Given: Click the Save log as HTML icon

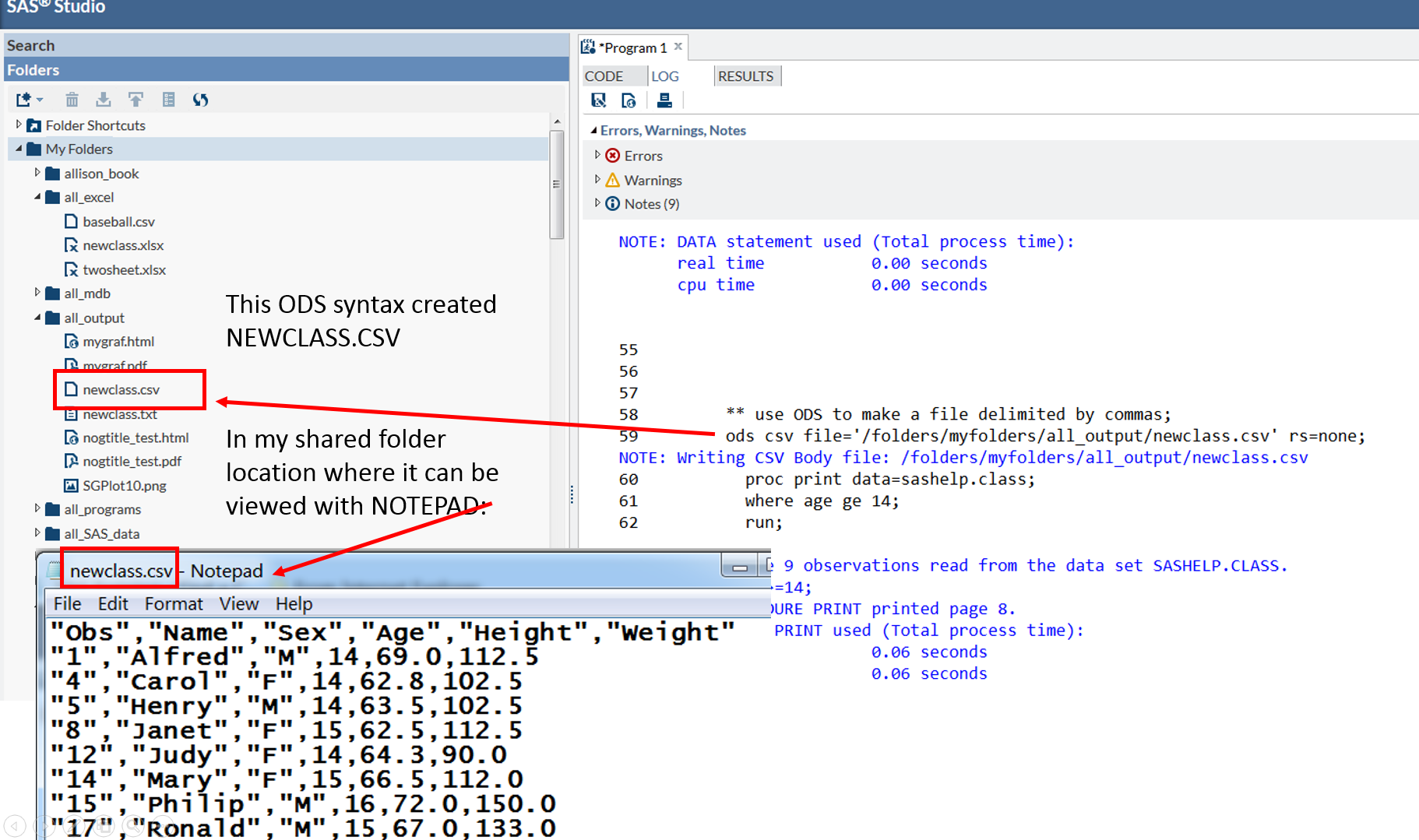Looking at the screenshot, I should (629, 100).
